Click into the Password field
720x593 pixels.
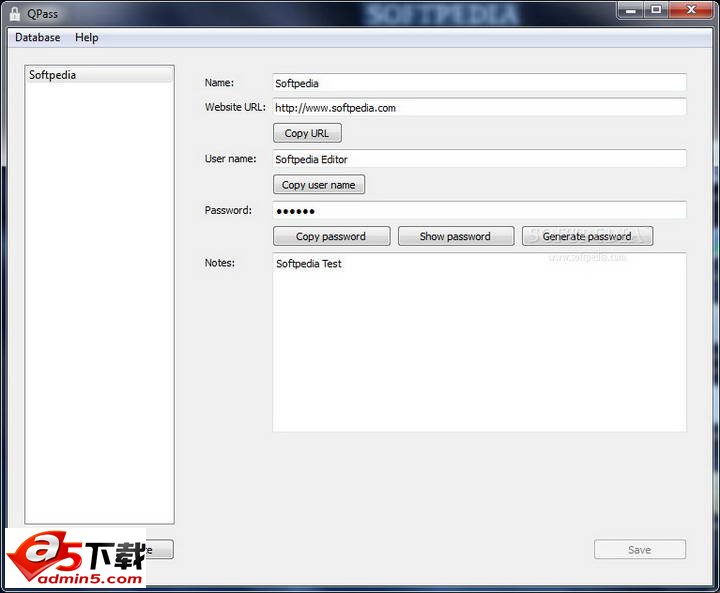point(479,211)
